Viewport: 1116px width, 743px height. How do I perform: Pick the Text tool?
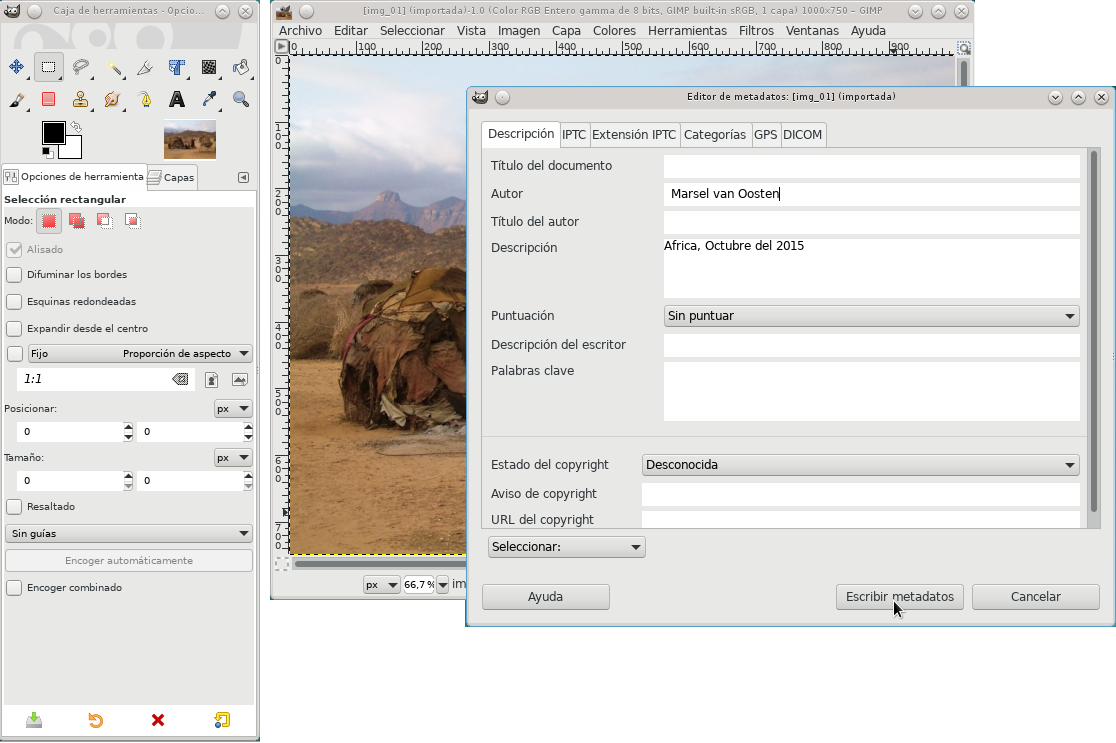177,100
